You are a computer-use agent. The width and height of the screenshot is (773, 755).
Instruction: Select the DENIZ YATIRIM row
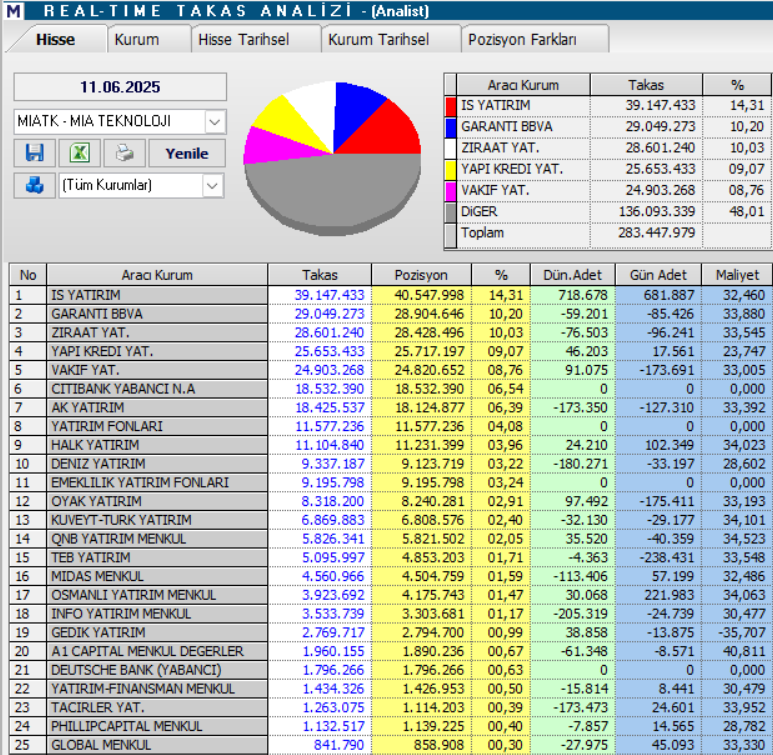pos(391,464)
